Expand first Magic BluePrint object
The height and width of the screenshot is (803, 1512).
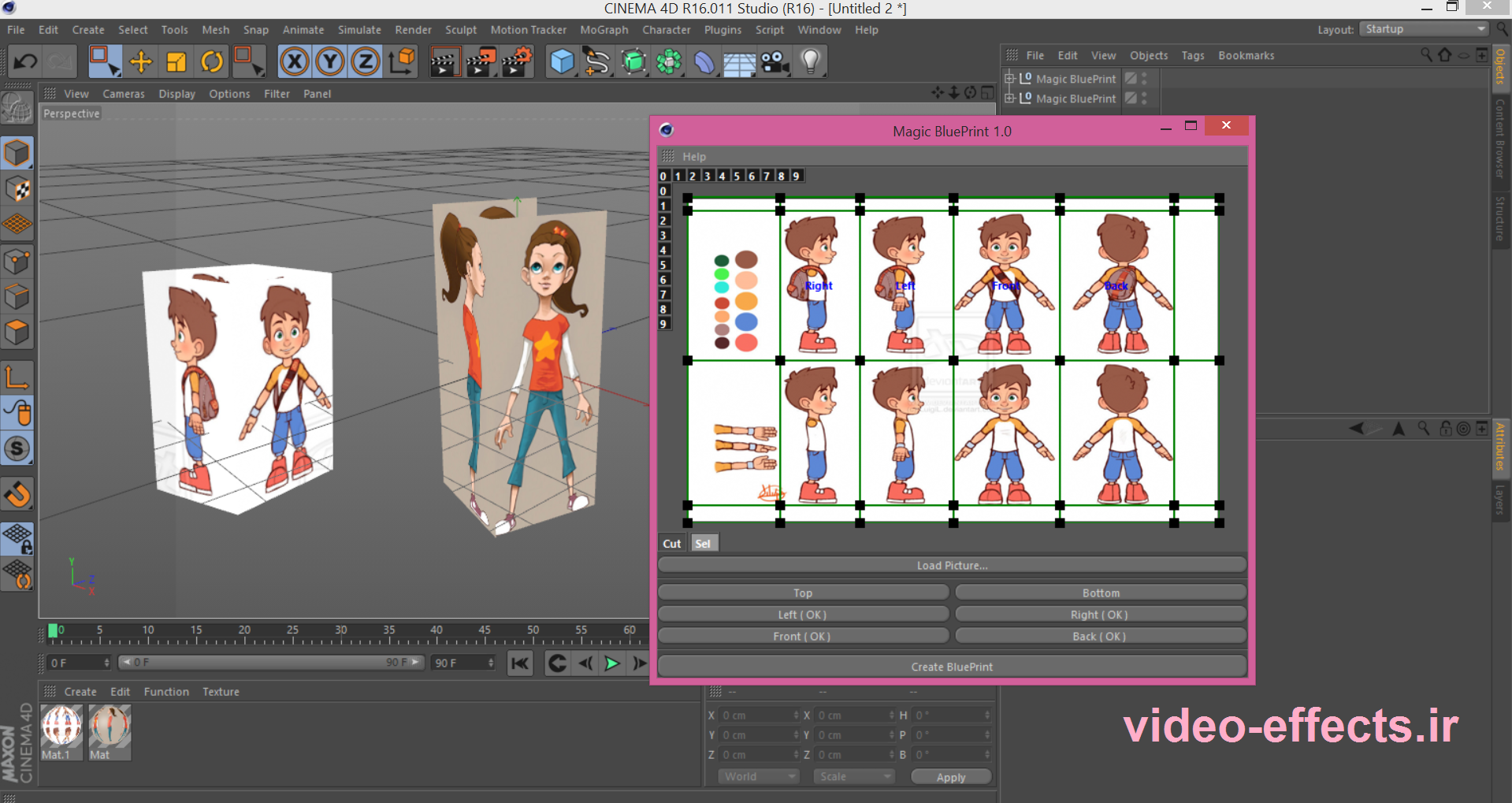(1009, 79)
